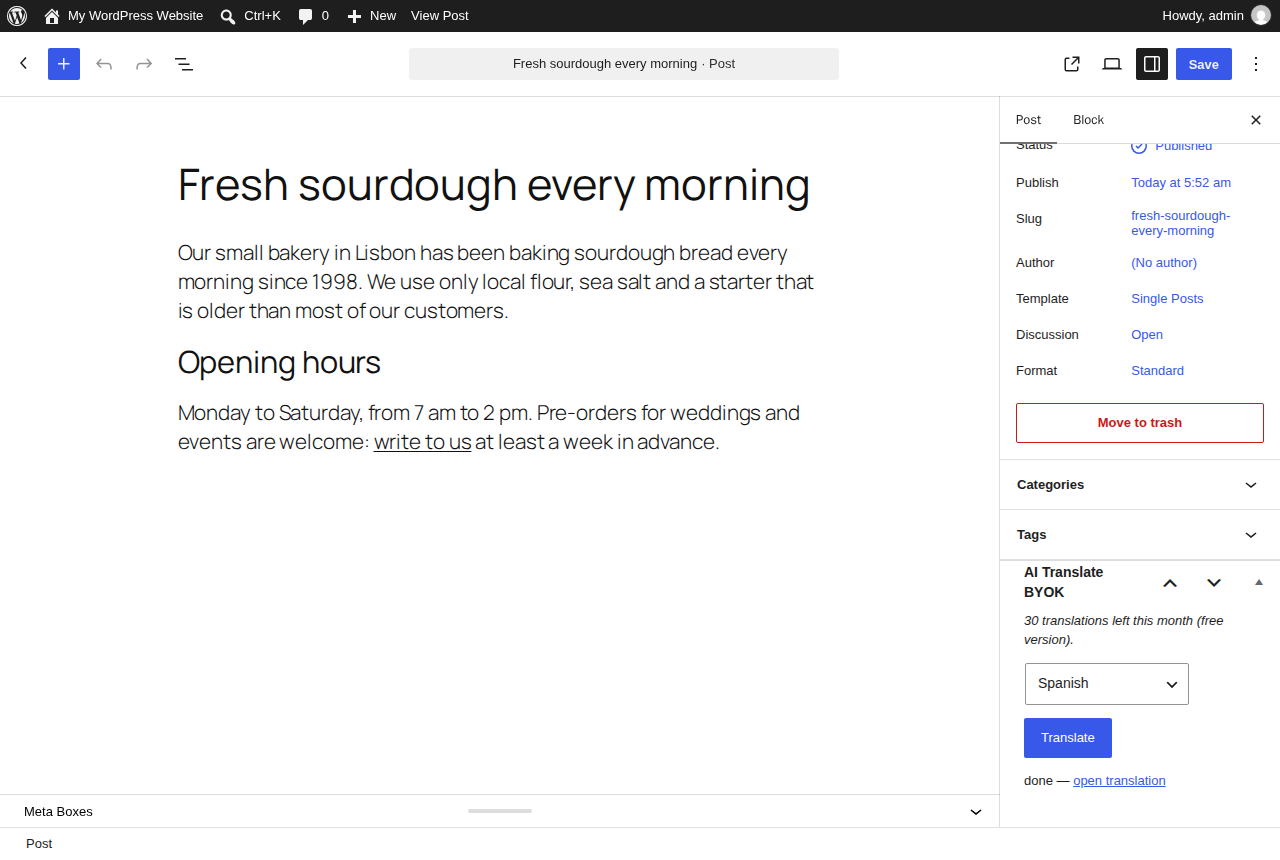Click the write to us link
1280x860 pixels.
(422, 442)
